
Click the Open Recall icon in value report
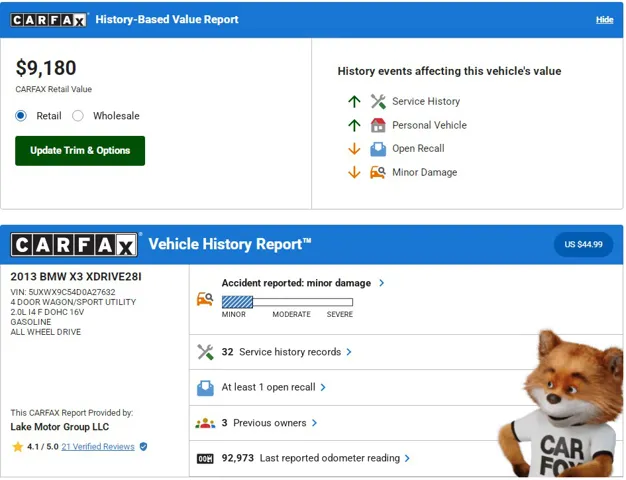click(378, 149)
